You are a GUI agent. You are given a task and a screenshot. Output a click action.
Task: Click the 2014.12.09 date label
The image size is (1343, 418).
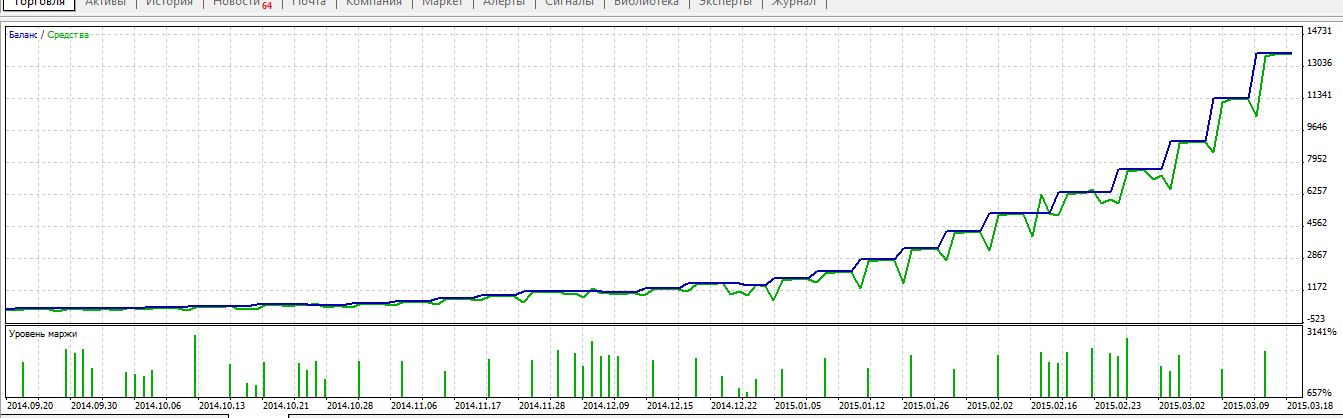[x=605, y=406]
